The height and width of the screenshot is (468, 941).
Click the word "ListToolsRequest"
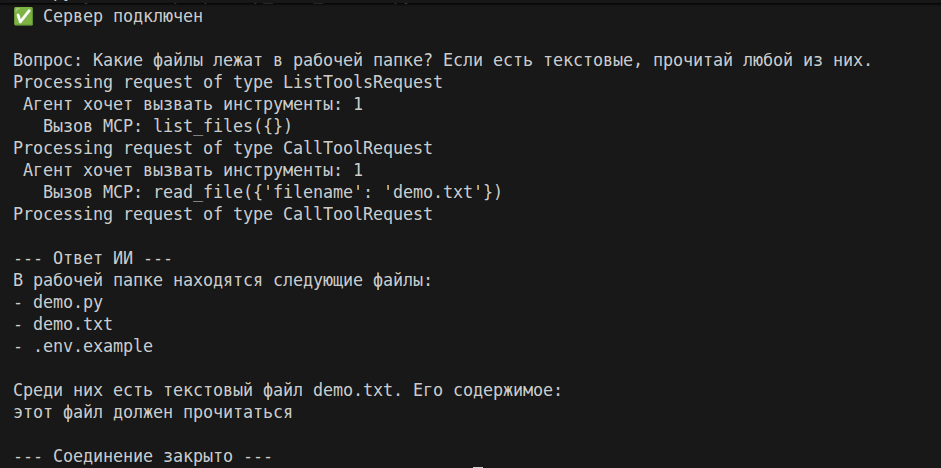tap(362, 83)
